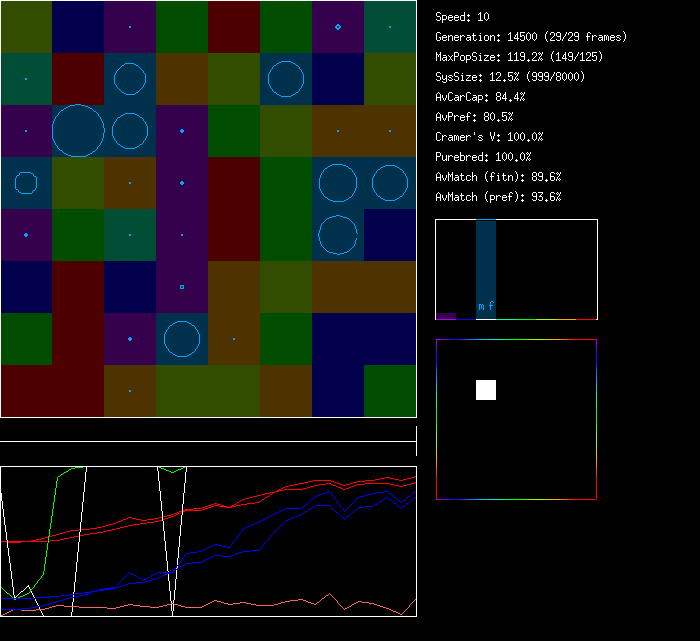700x641 pixels.
Task: Click the small purple bar in the histogram
Action: click(446, 316)
